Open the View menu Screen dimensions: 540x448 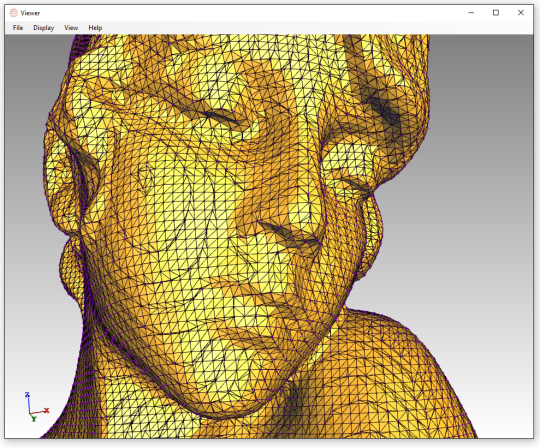[x=71, y=28]
